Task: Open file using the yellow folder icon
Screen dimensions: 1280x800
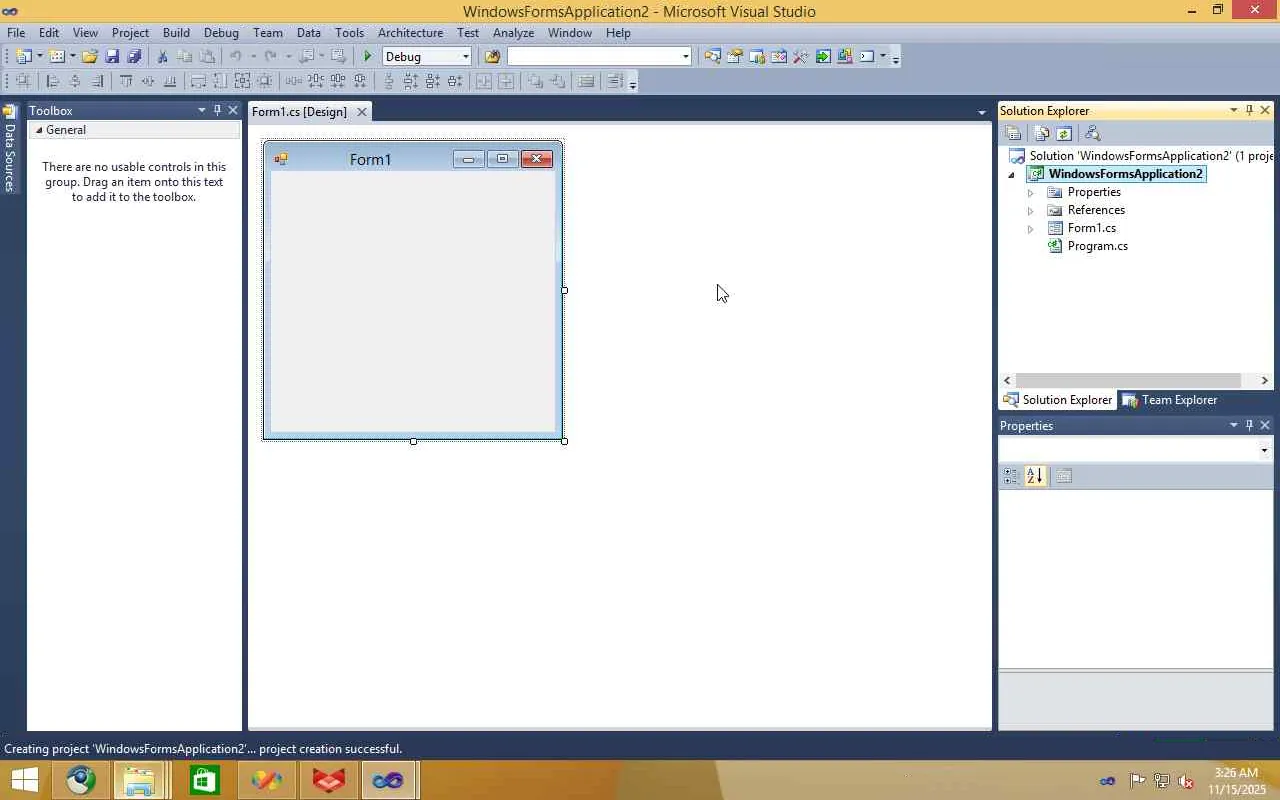Action: pyautogui.click(x=90, y=57)
